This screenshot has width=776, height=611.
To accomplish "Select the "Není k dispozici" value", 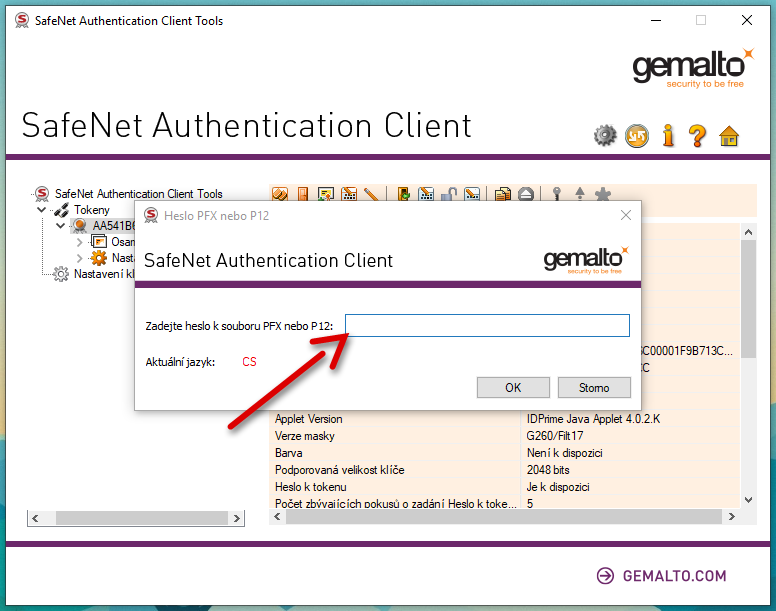I will [565, 453].
